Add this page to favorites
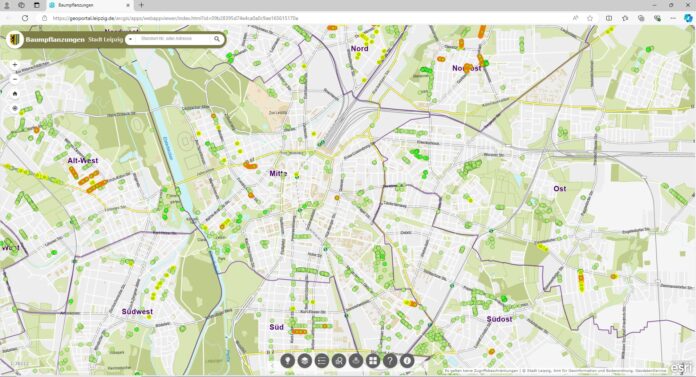 tap(590, 18)
